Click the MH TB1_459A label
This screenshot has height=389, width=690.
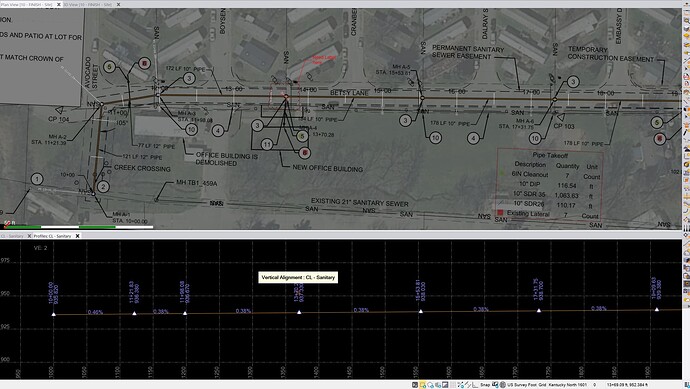196,183
